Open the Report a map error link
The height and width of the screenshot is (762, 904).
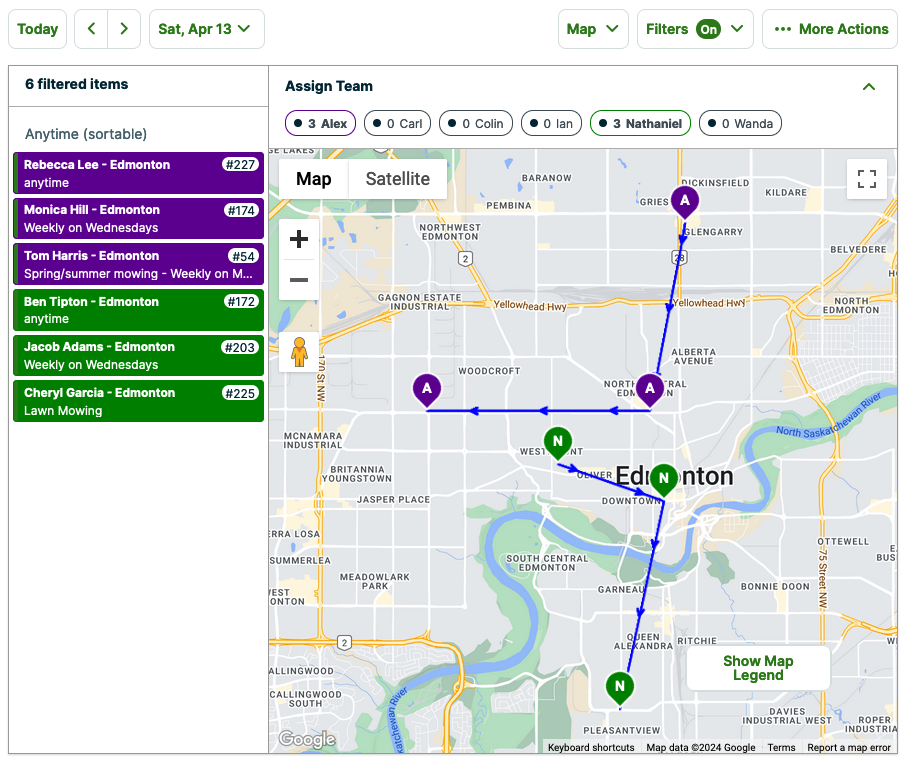(848, 747)
